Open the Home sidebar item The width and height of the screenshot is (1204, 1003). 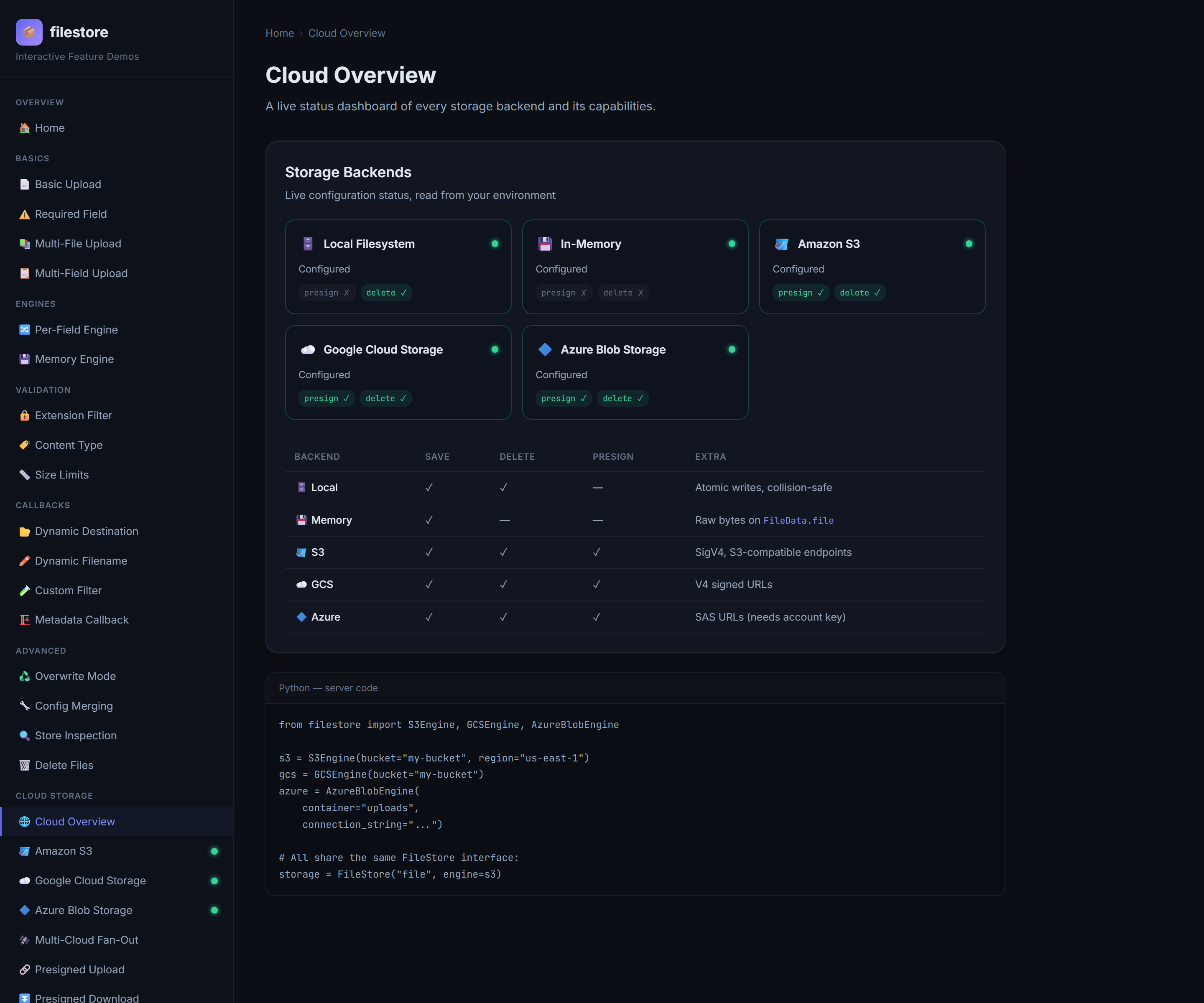[x=117, y=128]
